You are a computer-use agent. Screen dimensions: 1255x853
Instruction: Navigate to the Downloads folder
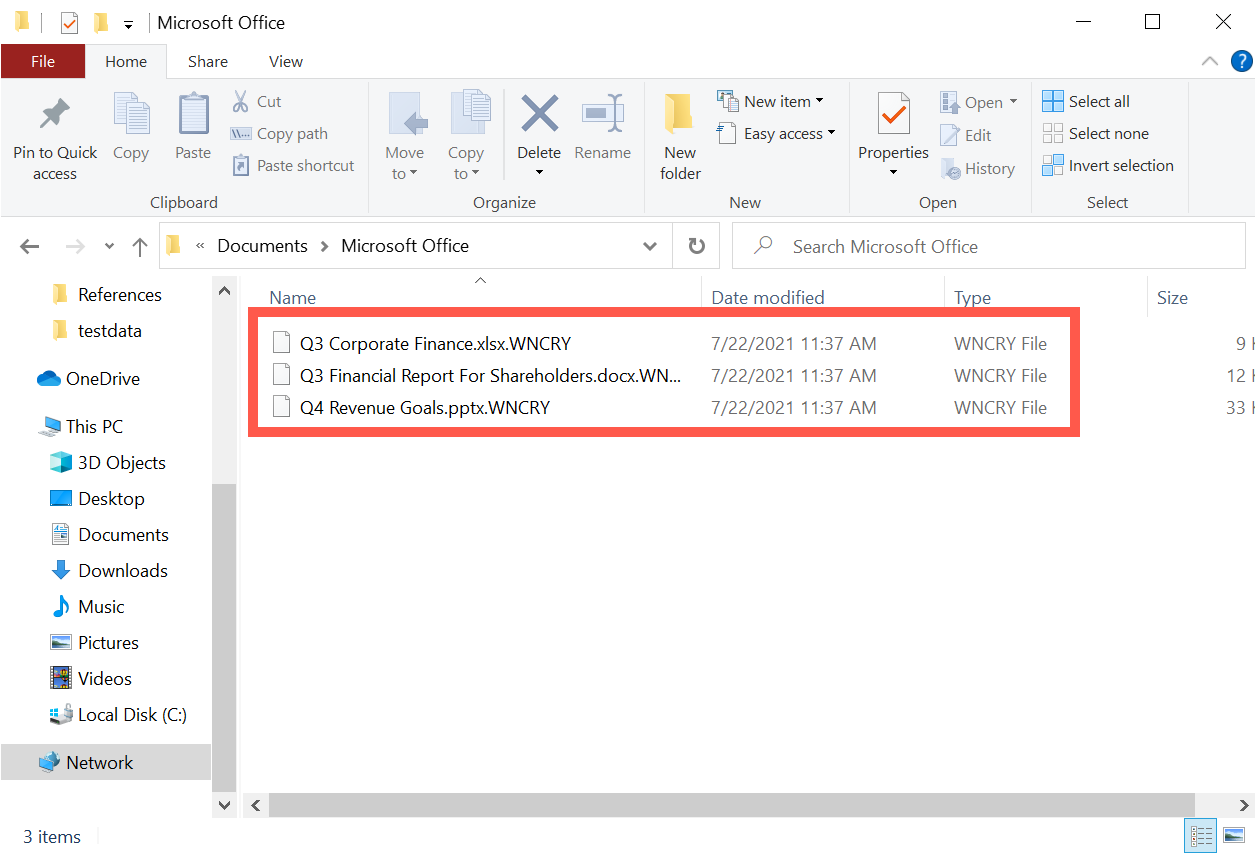122,570
